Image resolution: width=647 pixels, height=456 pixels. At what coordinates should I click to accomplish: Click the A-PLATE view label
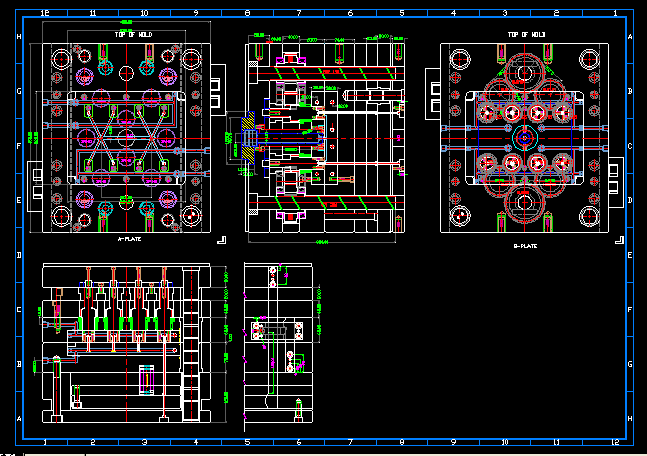point(129,239)
